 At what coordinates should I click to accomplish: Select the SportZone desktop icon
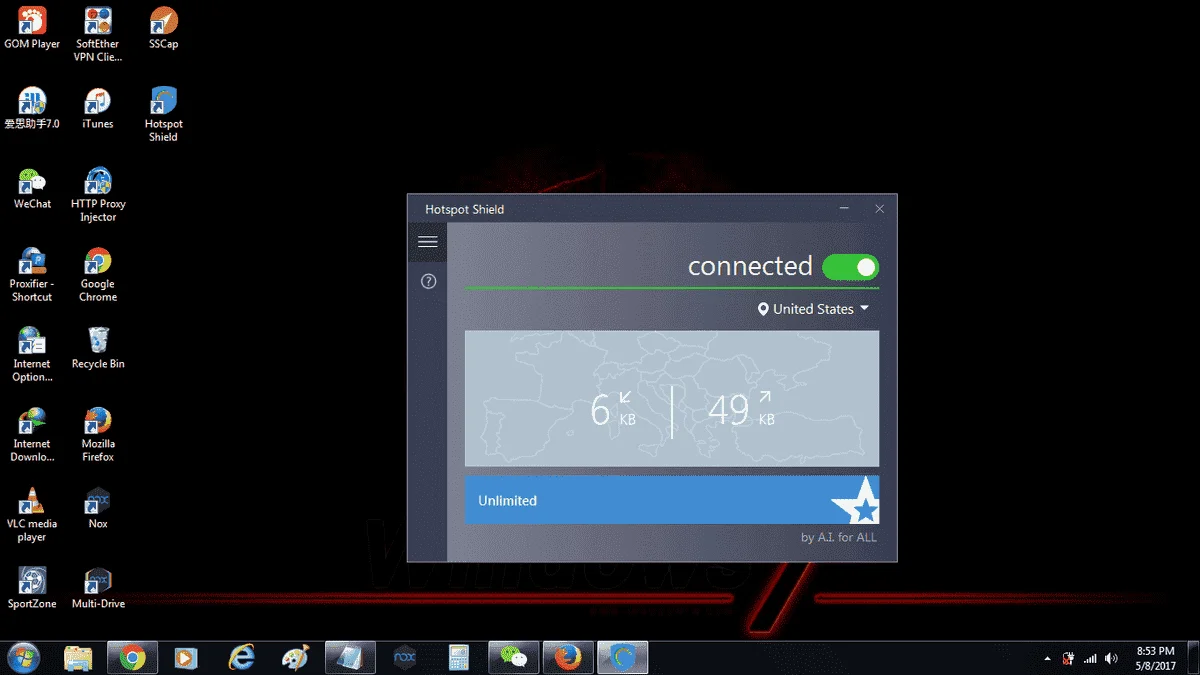(32, 588)
